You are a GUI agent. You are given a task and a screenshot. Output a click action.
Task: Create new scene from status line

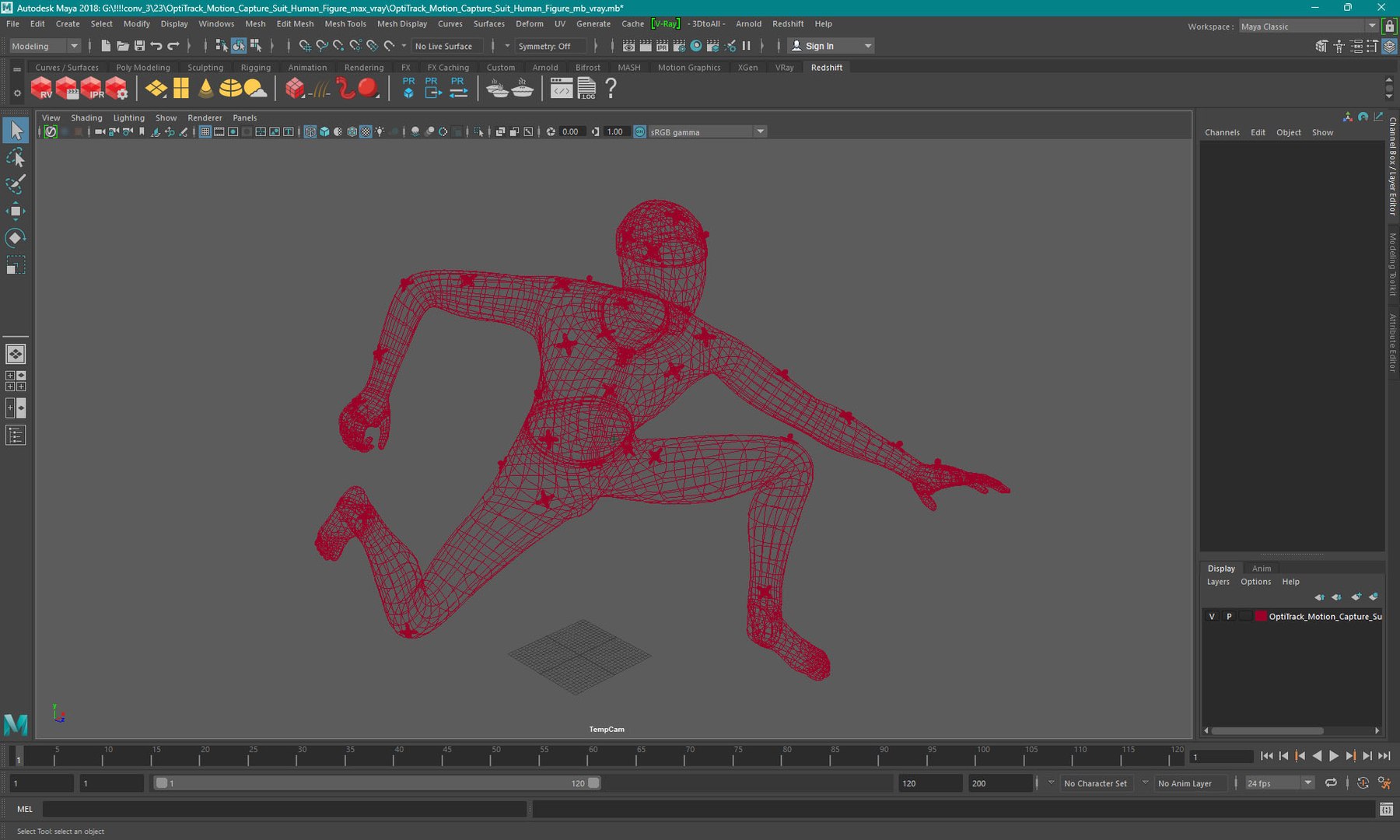pyautogui.click(x=106, y=46)
